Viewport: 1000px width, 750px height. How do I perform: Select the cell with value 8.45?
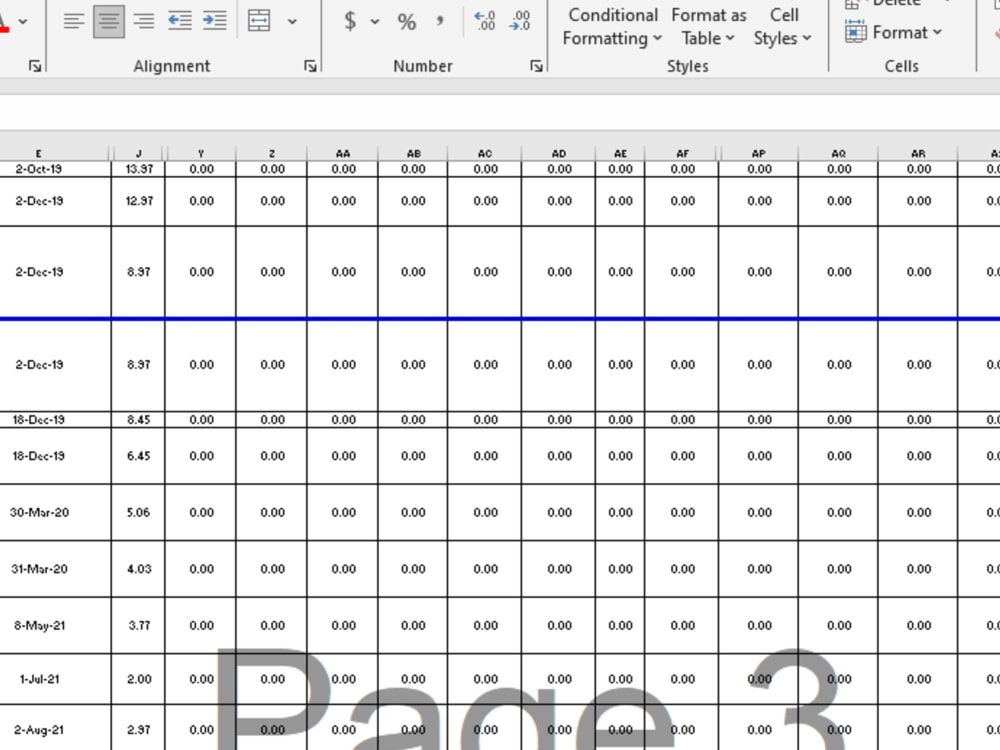[138, 420]
